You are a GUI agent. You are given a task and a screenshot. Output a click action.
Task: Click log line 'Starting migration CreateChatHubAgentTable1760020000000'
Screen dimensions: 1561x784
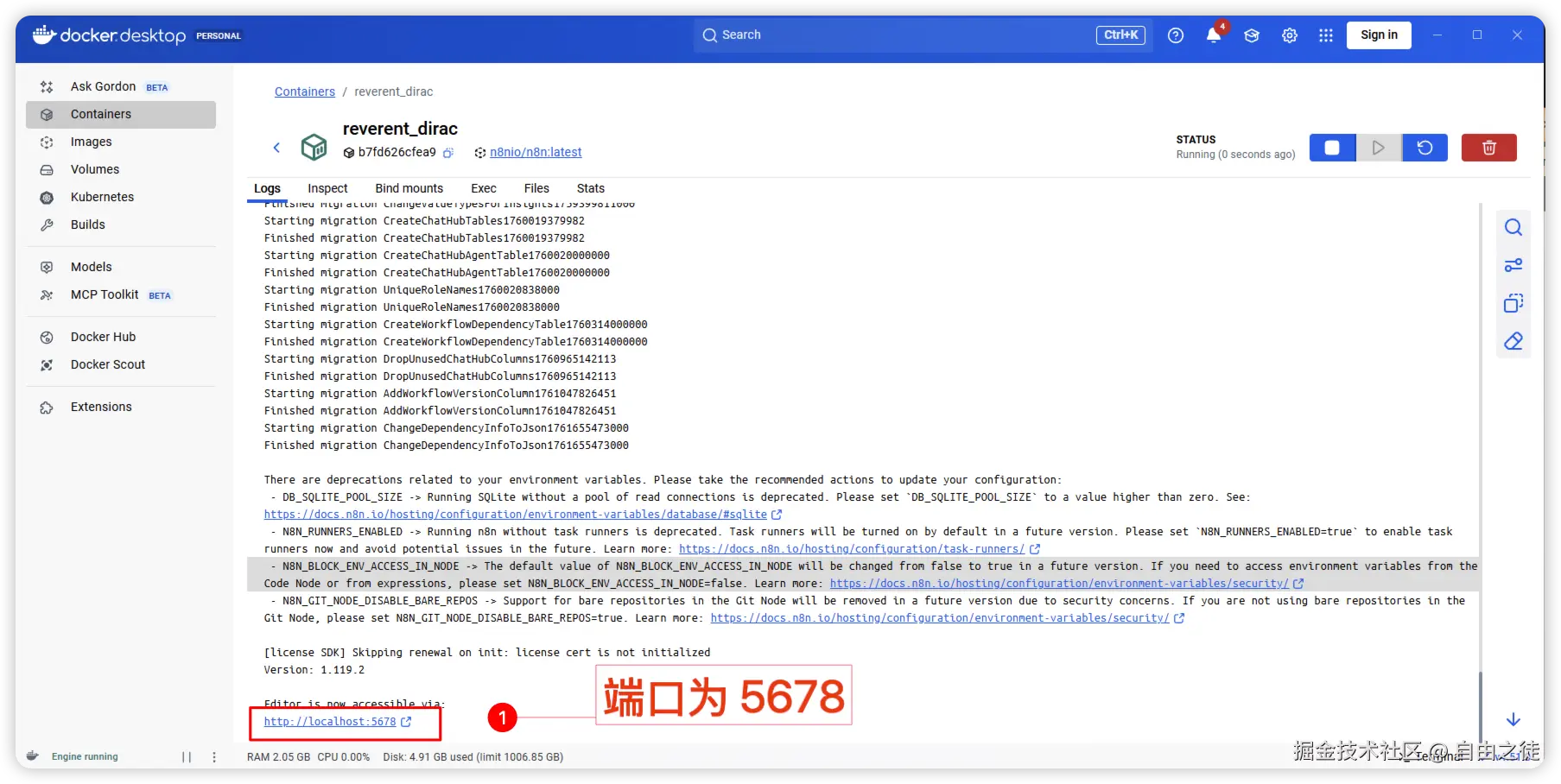[x=437, y=256]
